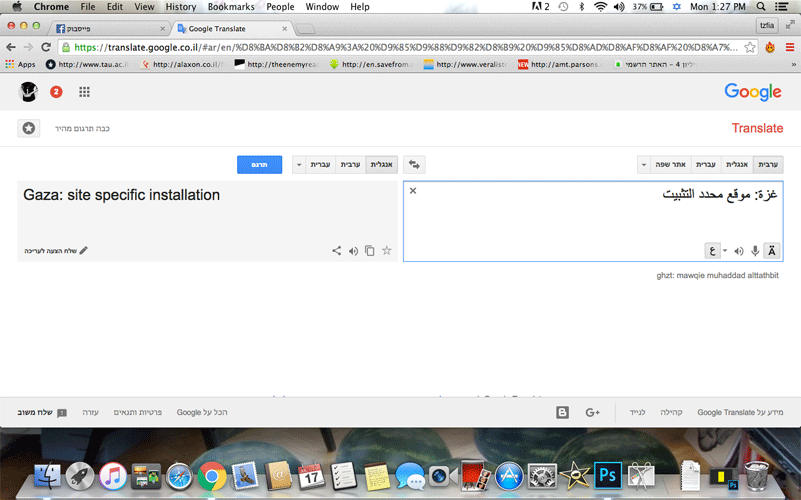Open the Bookmarks menu
This screenshot has height=500, width=801.
(231, 7)
